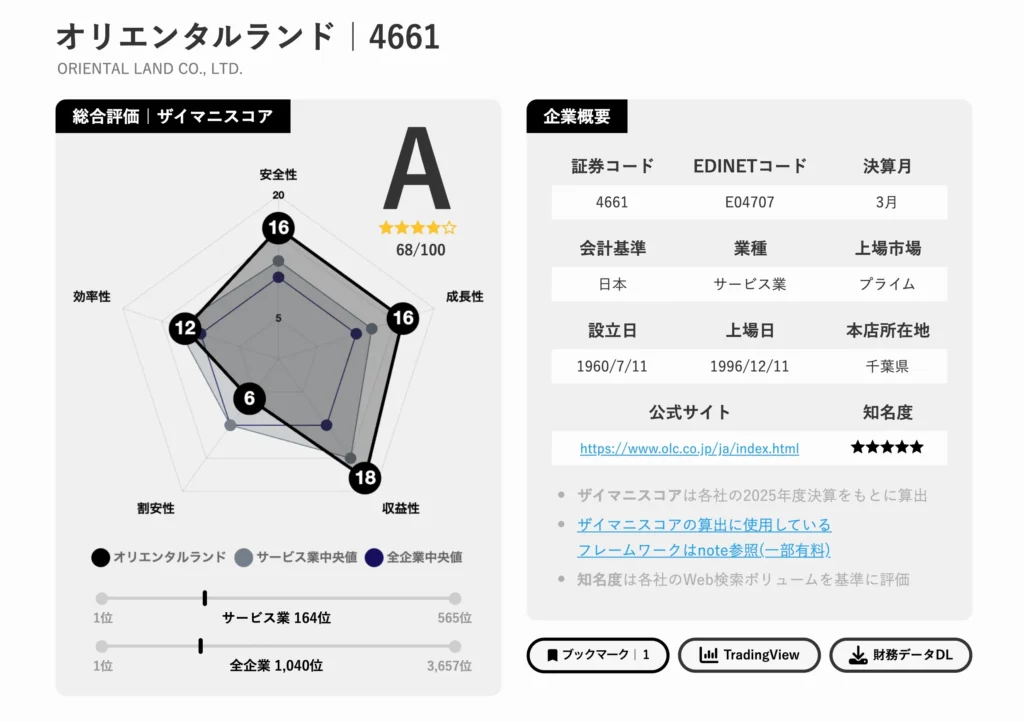Image resolution: width=1024 pixels, height=722 pixels.
Task: Toggle サービス業中央値 legend series
Action: tap(296, 557)
